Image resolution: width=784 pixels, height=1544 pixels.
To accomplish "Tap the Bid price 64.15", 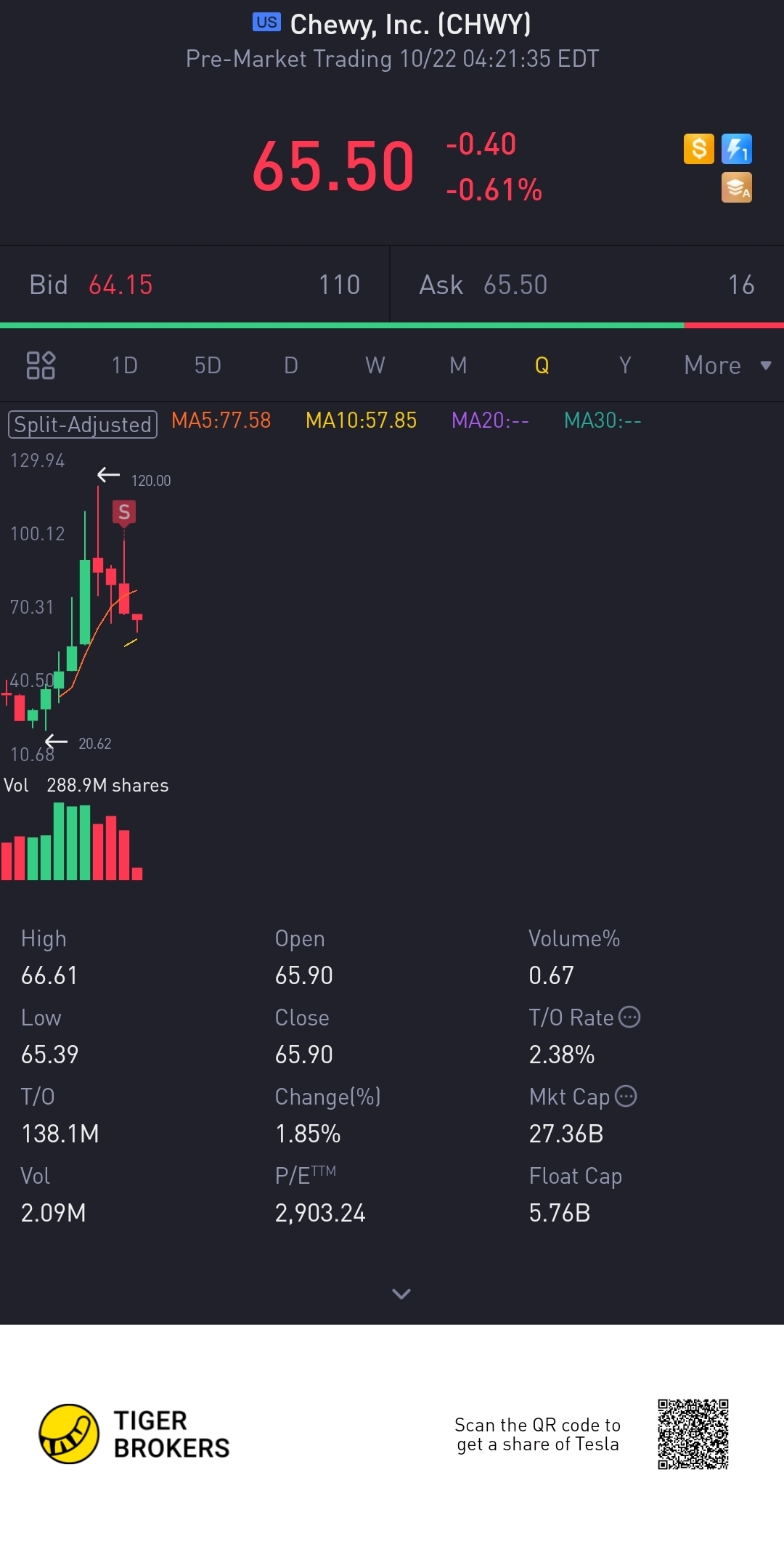I will (121, 285).
